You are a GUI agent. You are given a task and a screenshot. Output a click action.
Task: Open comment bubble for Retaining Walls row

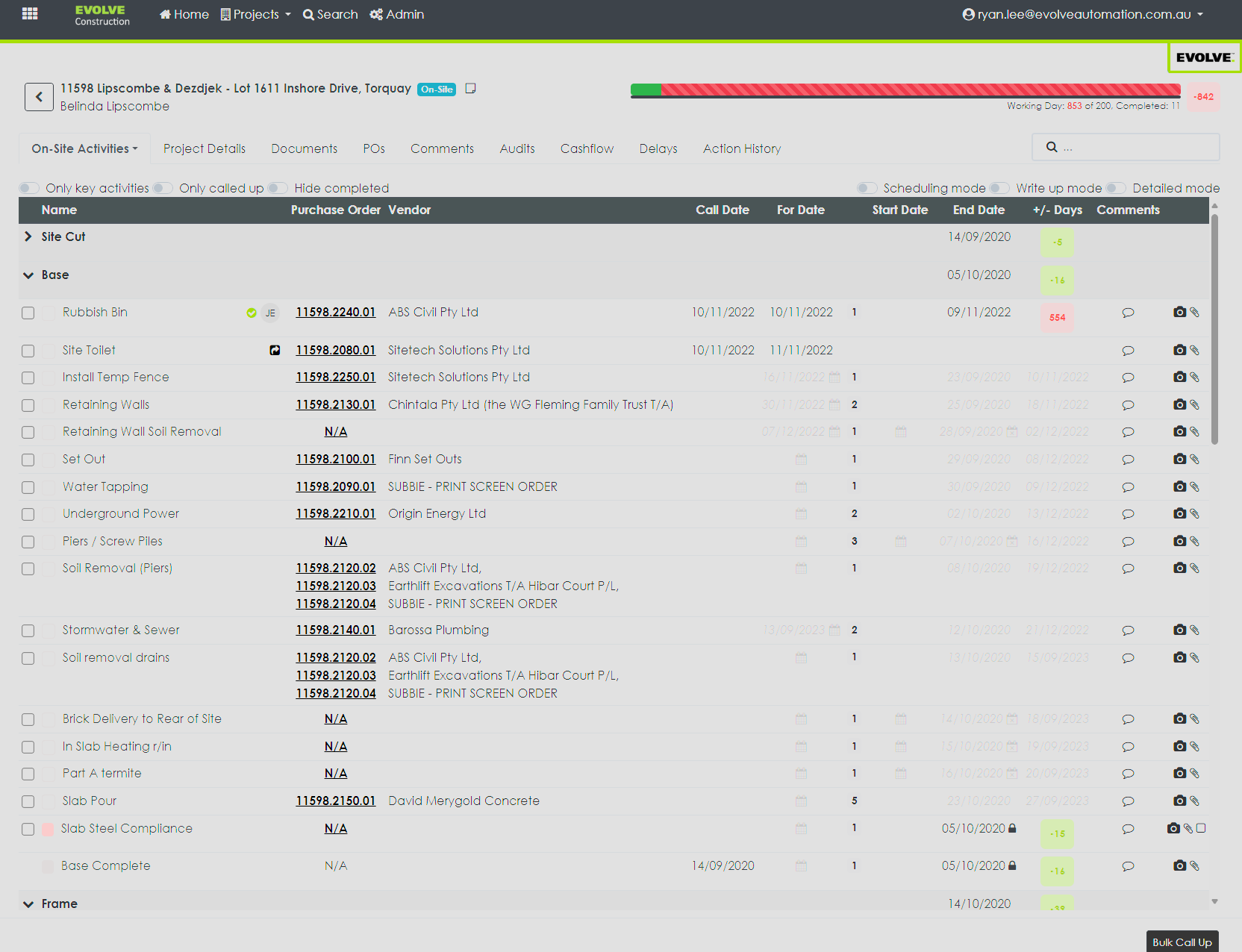(x=1128, y=405)
